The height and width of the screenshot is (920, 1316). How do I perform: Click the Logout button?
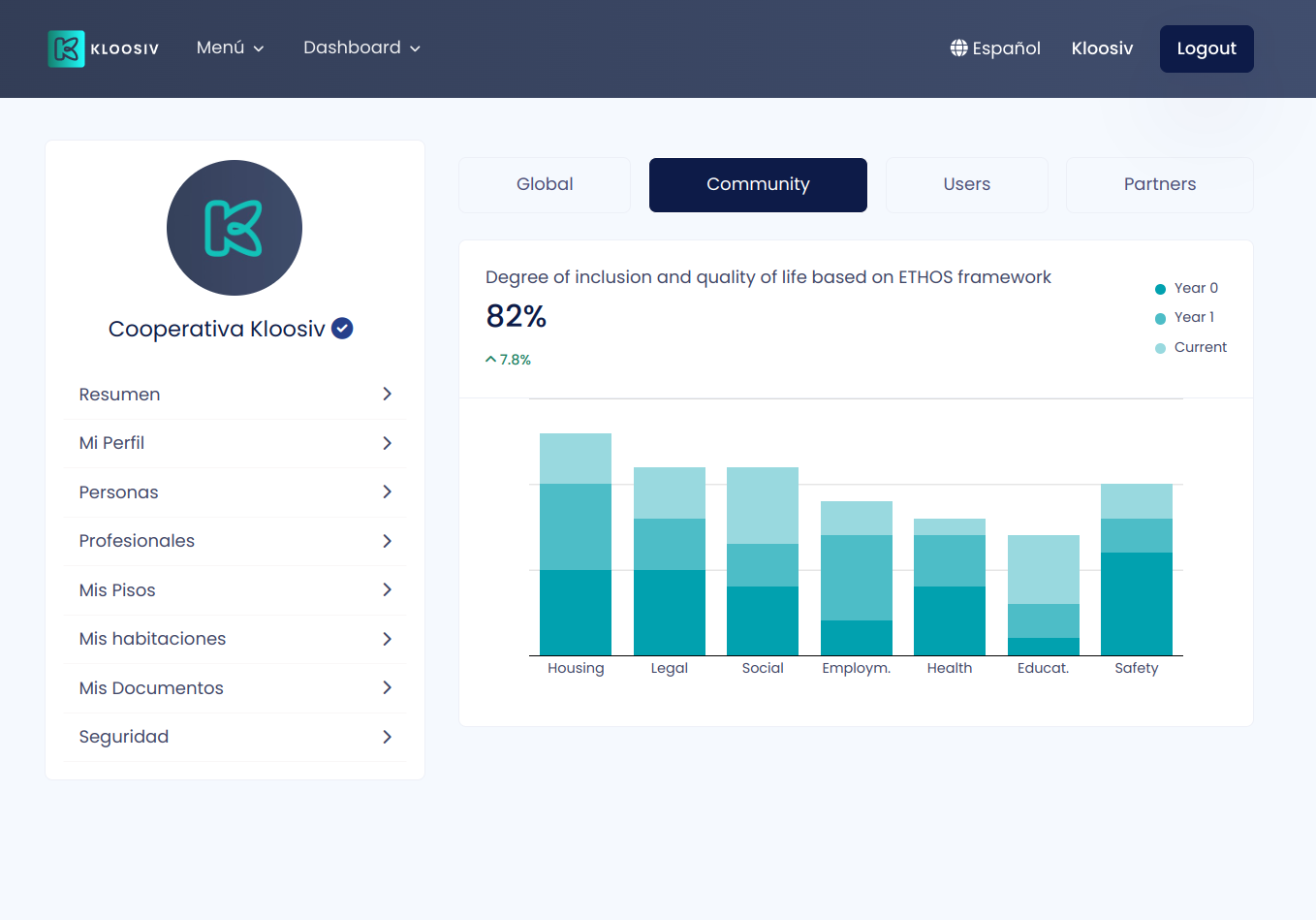tap(1206, 48)
